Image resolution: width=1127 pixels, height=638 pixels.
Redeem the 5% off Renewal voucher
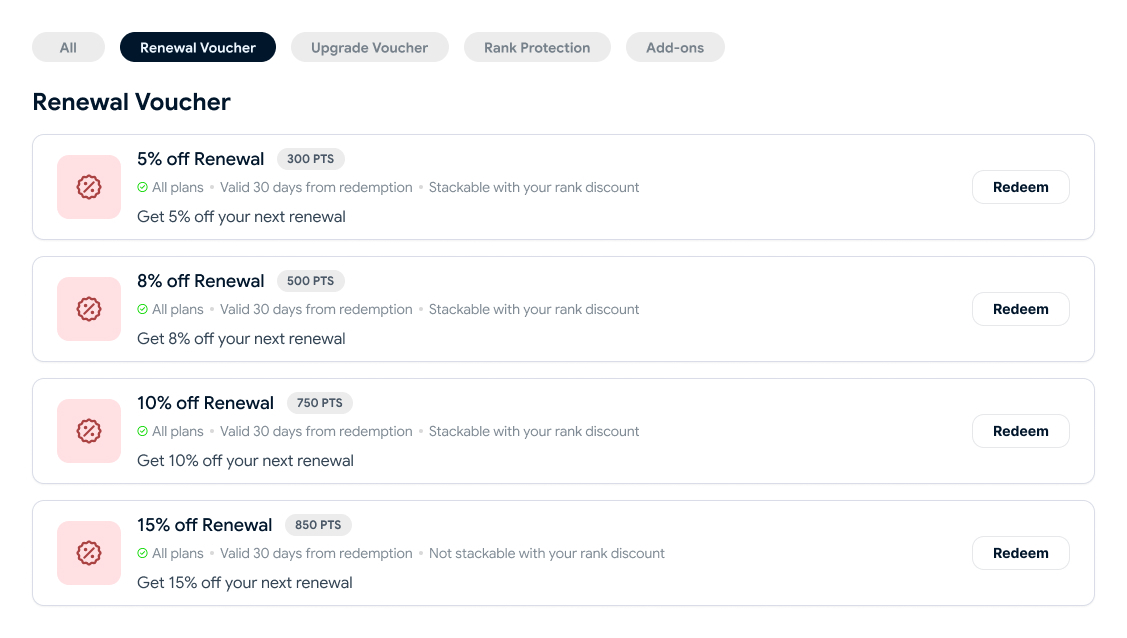coord(1021,187)
